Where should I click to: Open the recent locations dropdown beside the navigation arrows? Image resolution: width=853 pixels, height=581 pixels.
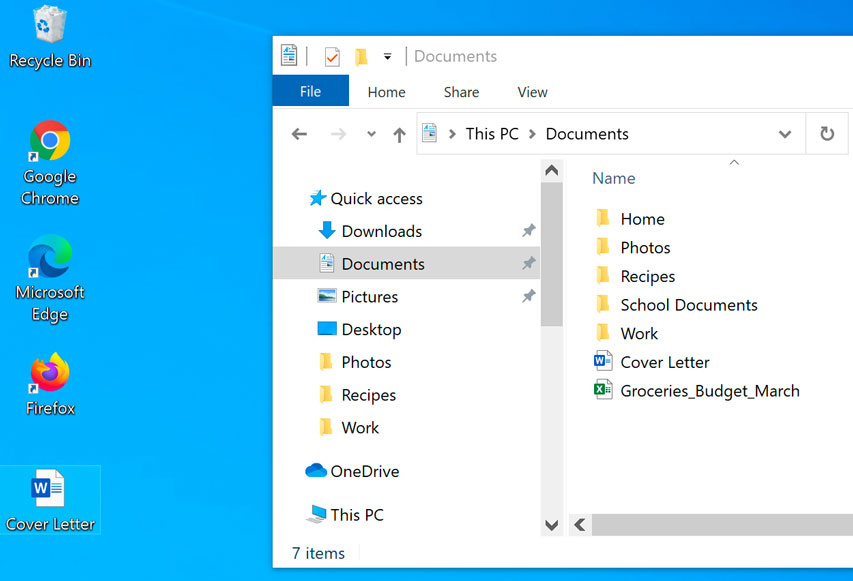click(370, 133)
